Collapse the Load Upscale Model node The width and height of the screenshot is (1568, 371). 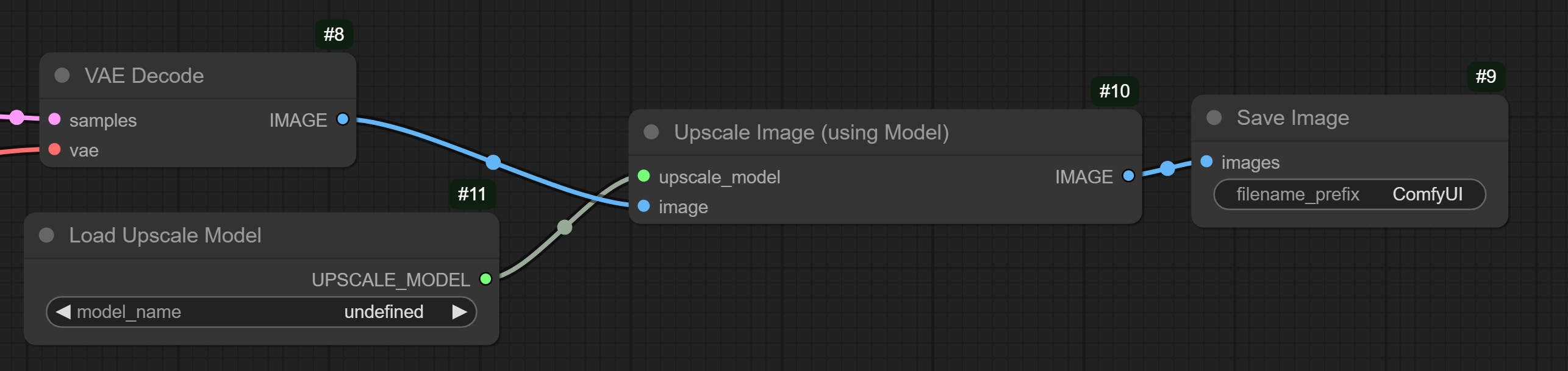(x=46, y=235)
